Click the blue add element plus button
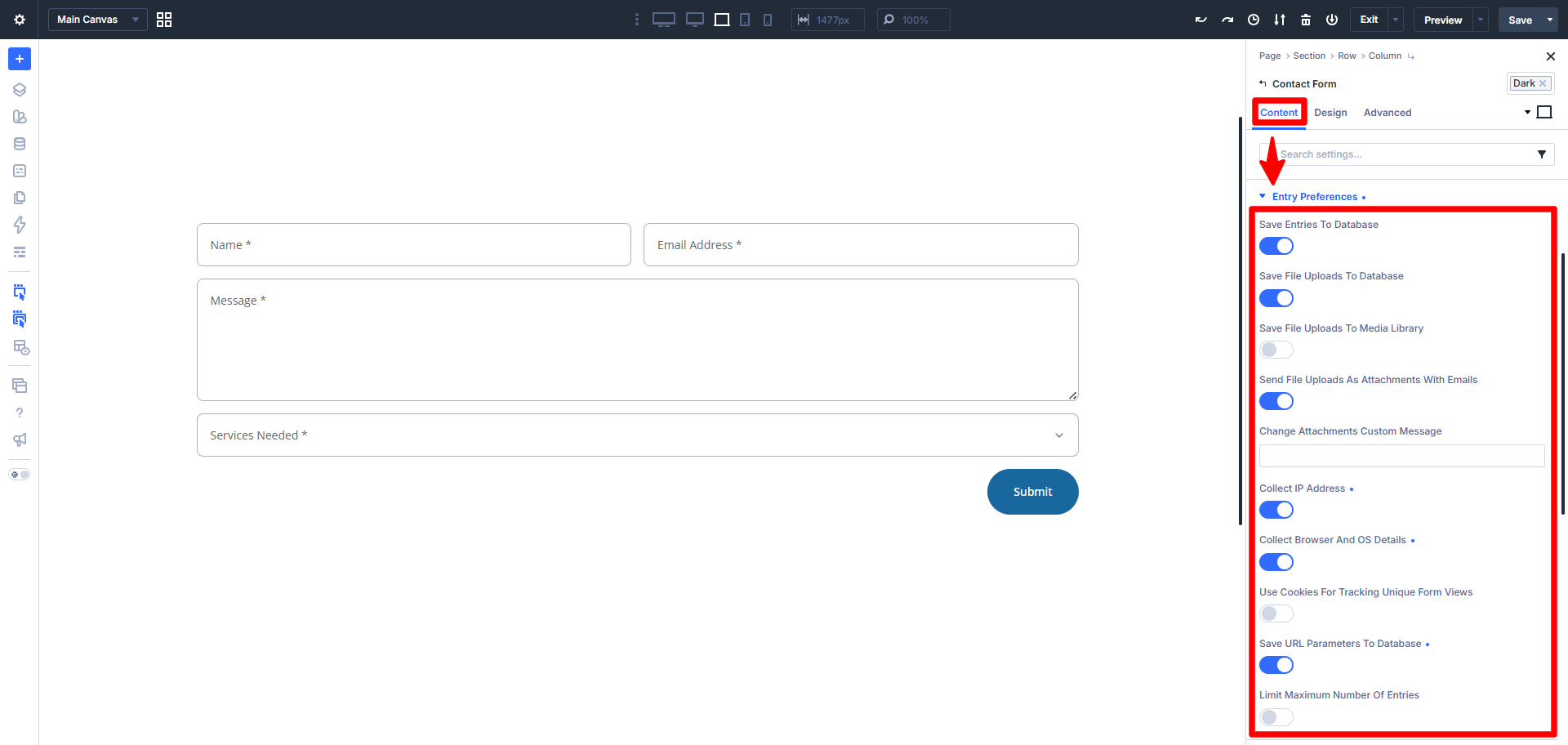 20,59
